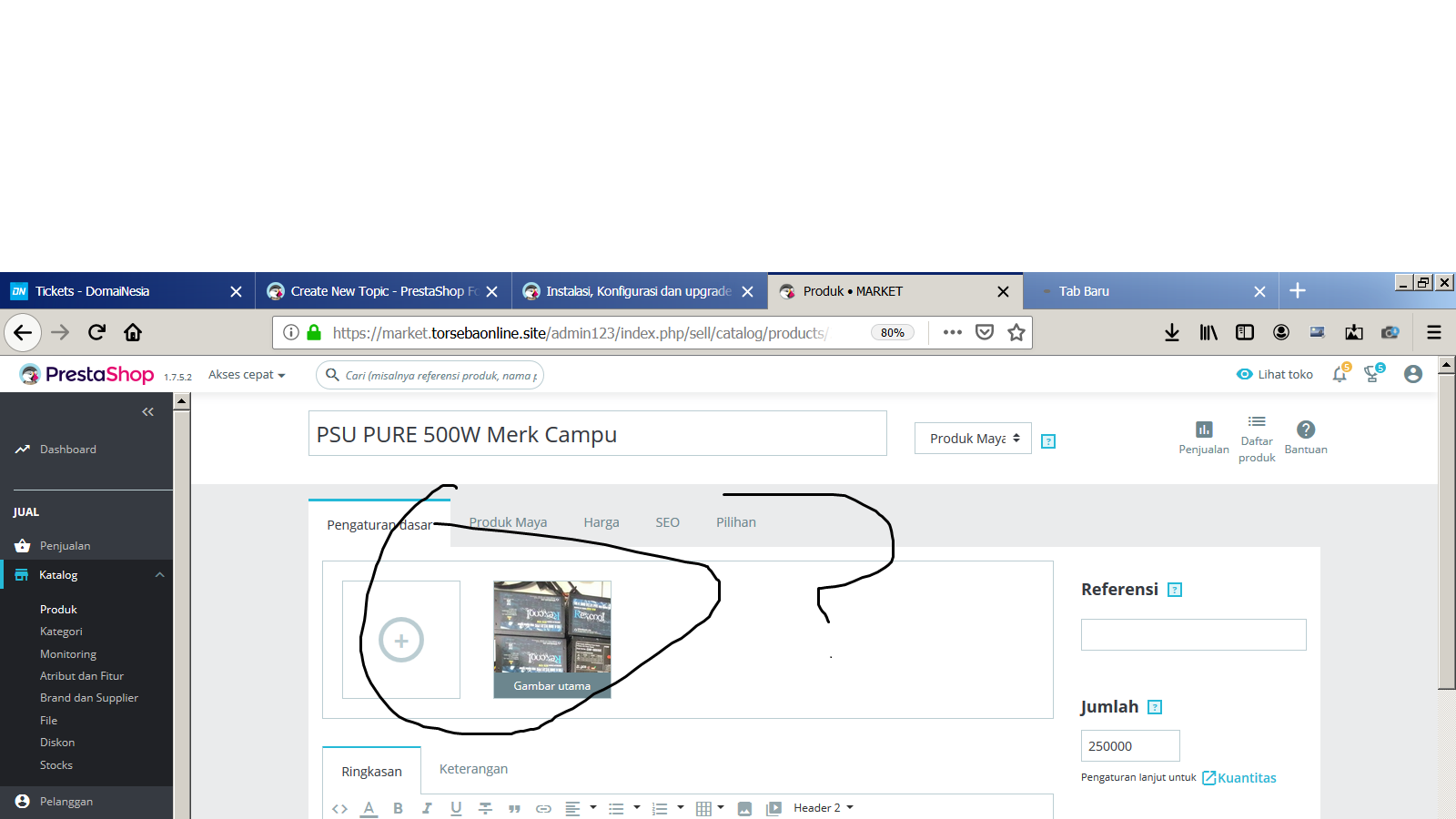Open the Akses cepat dropdown
Viewport: 1456px width, 819px height.
pyautogui.click(x=247, y=375)
